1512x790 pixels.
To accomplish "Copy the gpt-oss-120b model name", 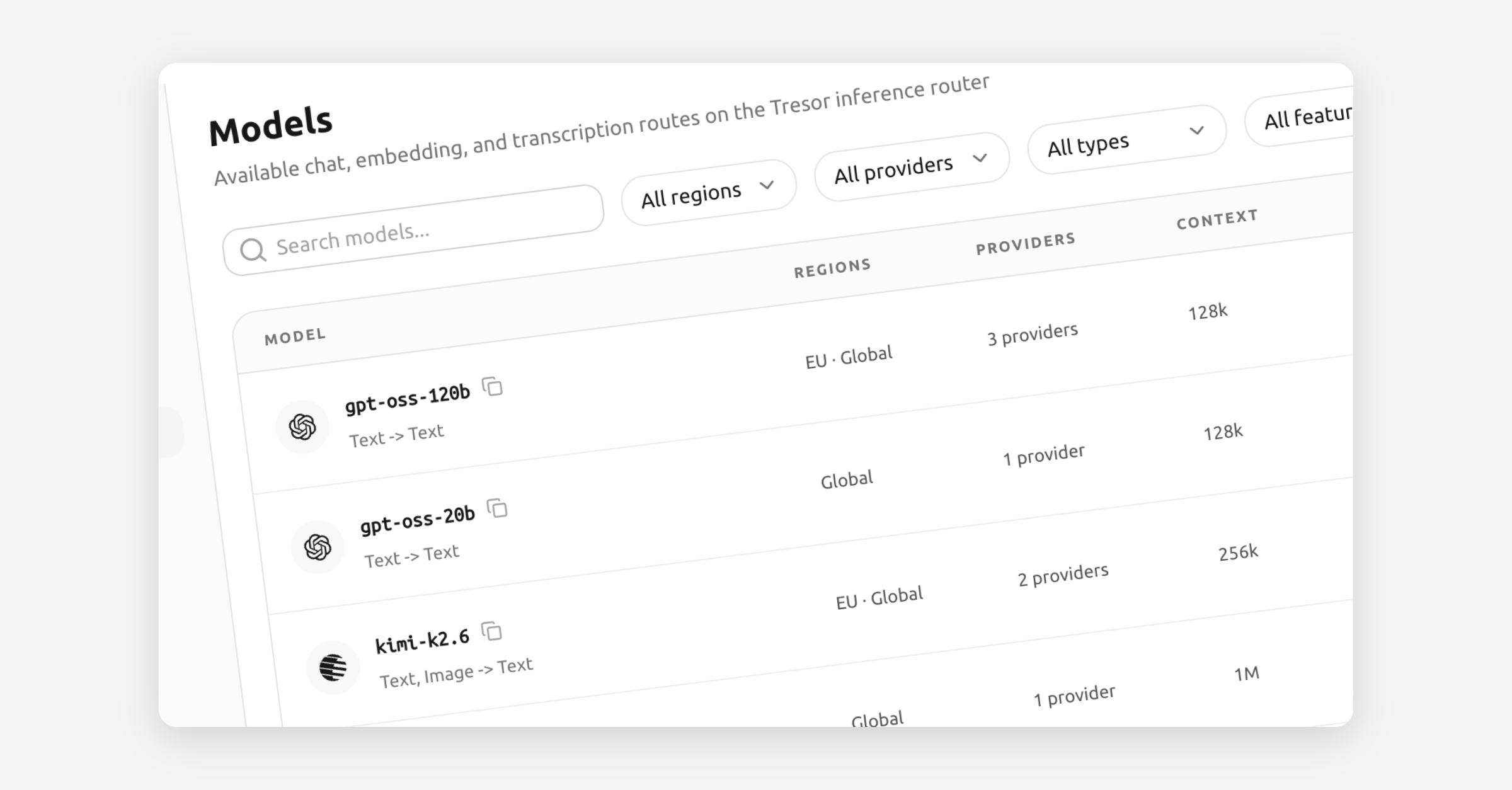I will point(492,386).
